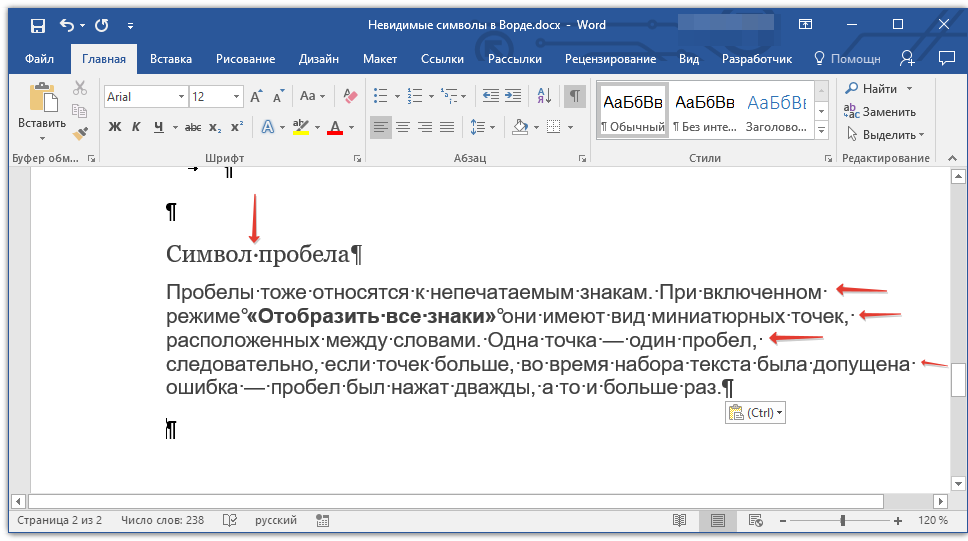968x541 pixels.
Task: Click the zoom slider in status bar
Action: [842, 521]
